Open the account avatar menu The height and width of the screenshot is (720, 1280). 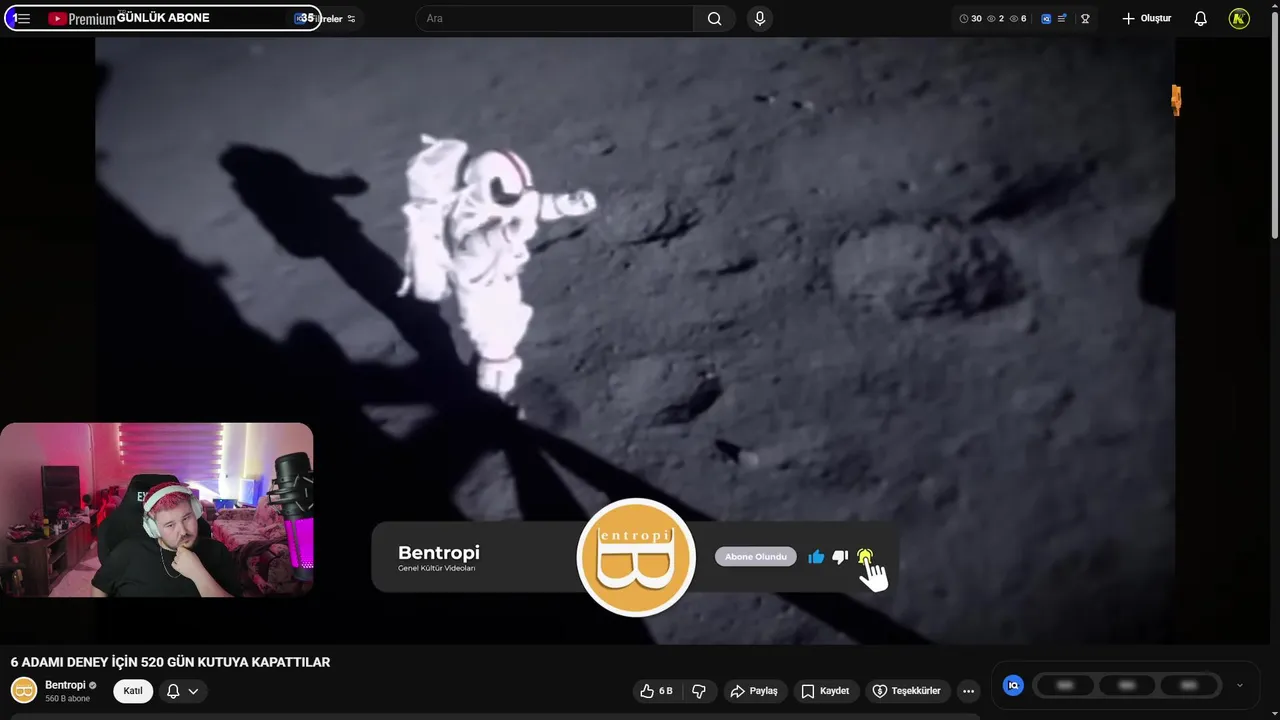(1239, 18)
